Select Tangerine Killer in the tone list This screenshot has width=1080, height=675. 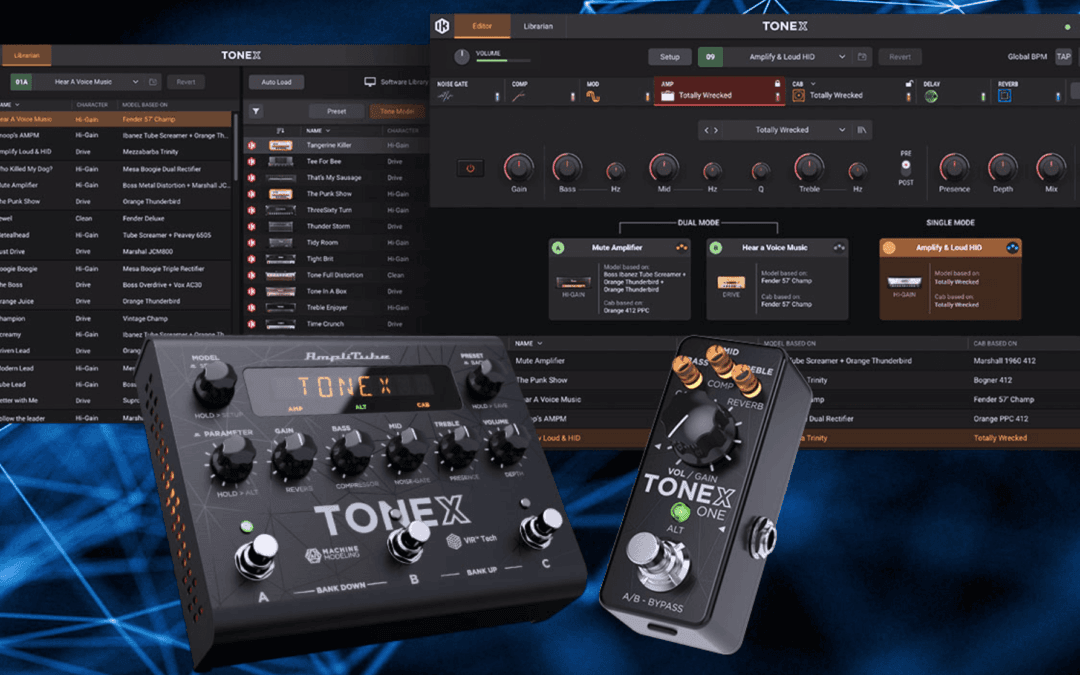pyautogui.click(x=328, y=145)
